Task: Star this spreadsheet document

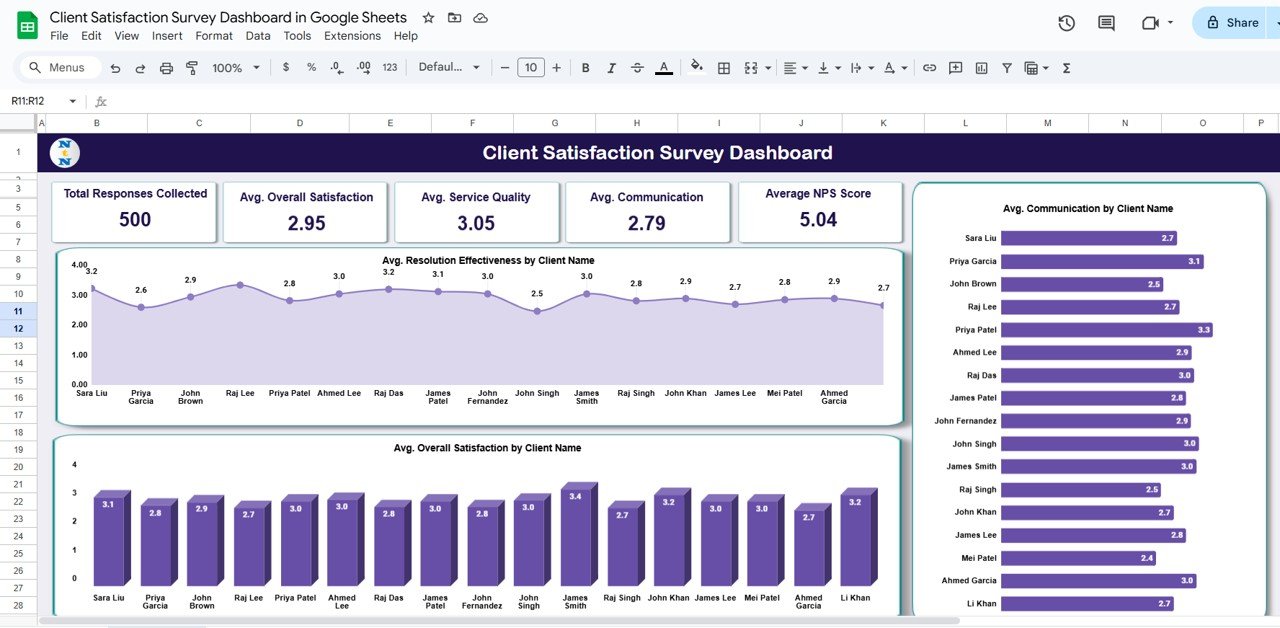Action: [x=428, y=18]
